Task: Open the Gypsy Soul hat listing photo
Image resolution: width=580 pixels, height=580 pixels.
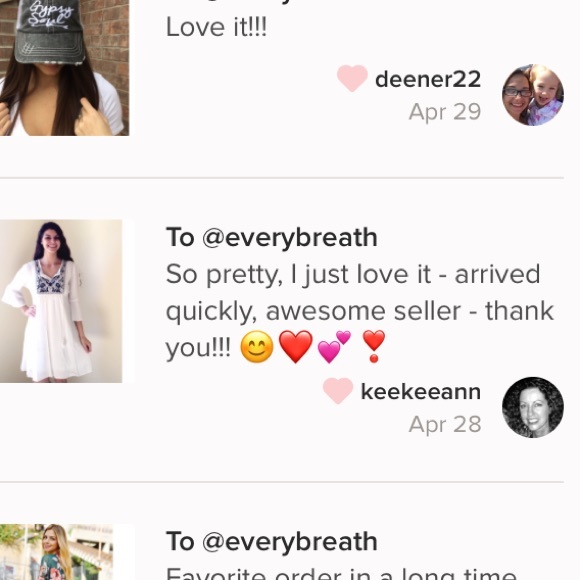Action: 64,68
